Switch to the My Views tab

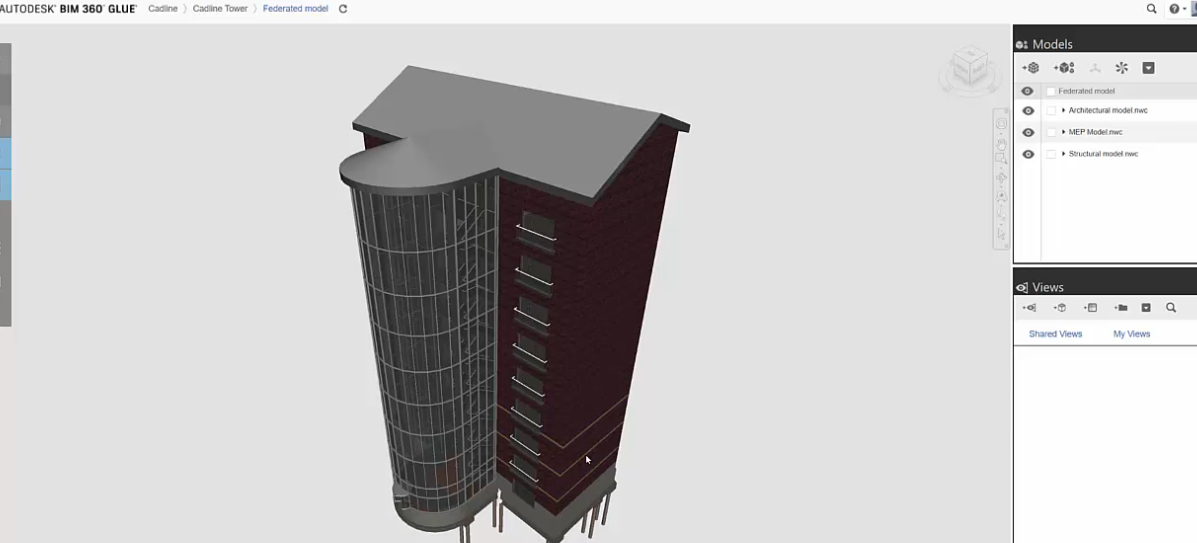1131,334
